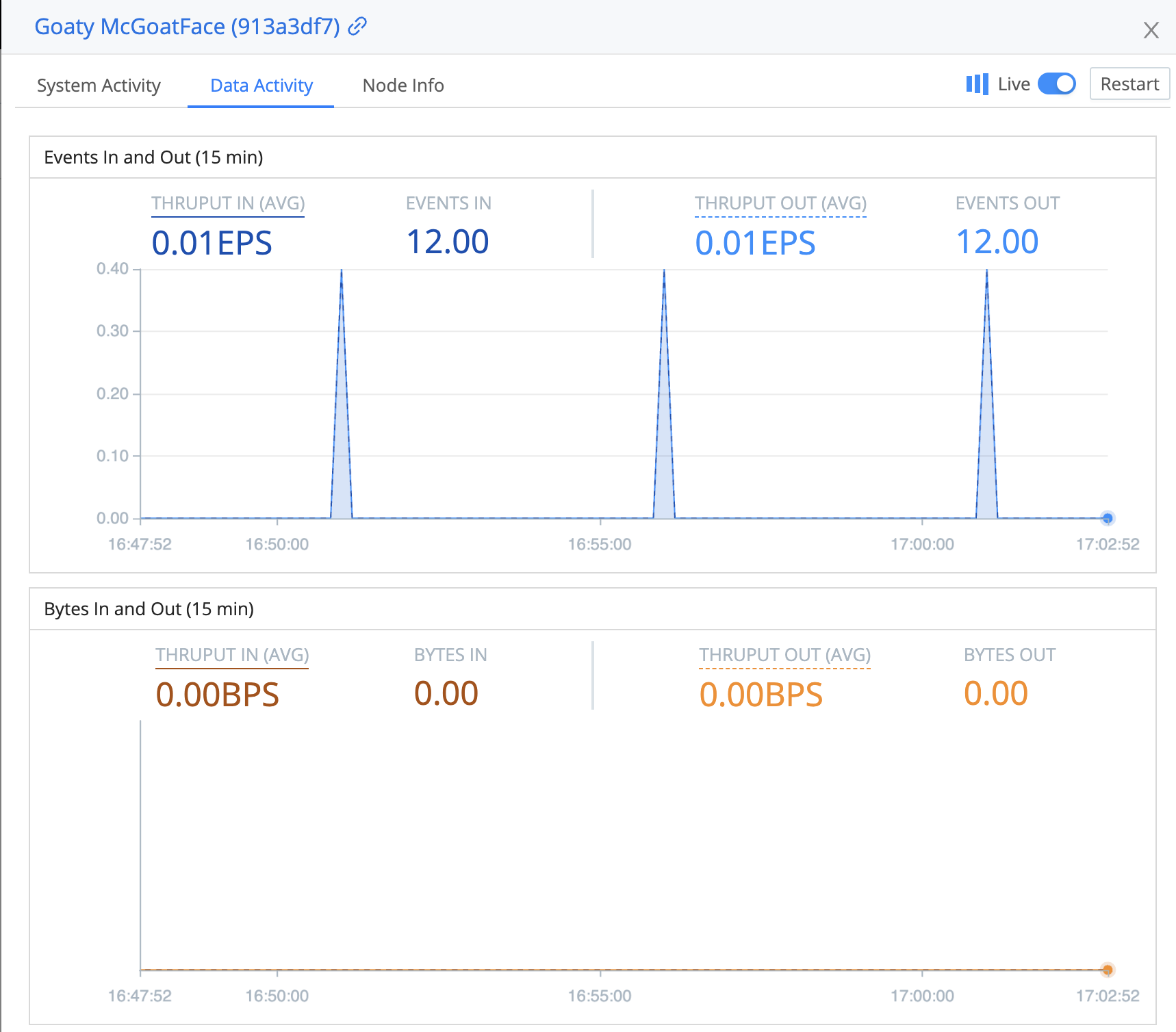Click the orange data point on Bytes chart

point(1107,968)
